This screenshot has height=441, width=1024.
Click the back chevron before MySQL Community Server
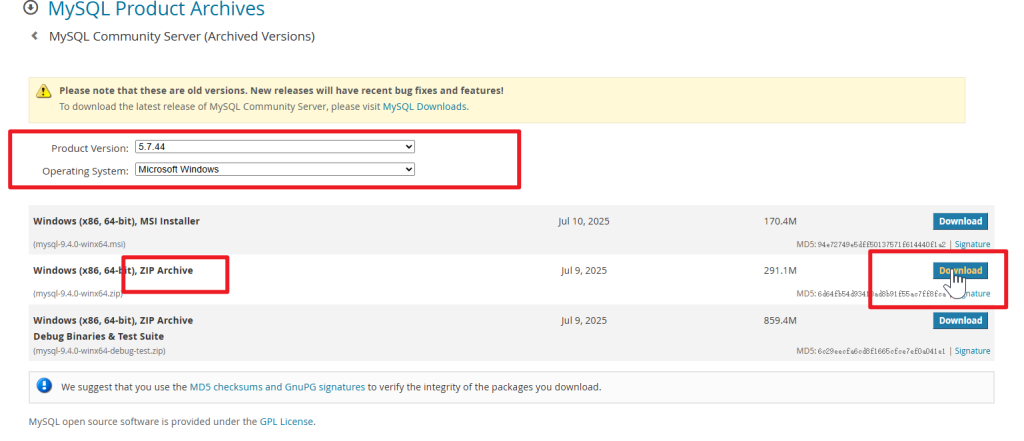point(35,37)
